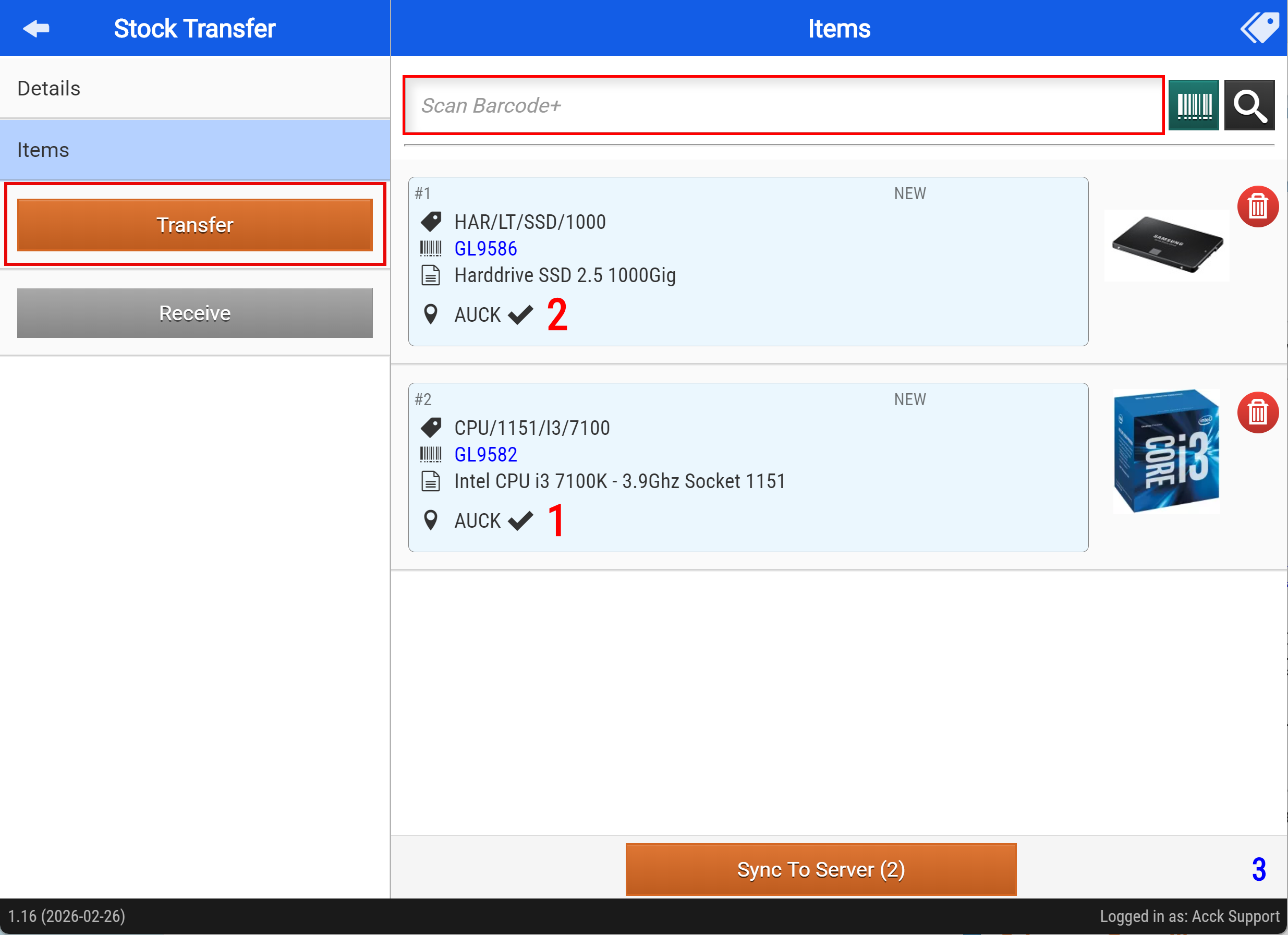Image resolution: width=1288 pixels, height=935 pixels.
Task: Click the magnifying glass search icon
Action: click(x=1249, y=106)
